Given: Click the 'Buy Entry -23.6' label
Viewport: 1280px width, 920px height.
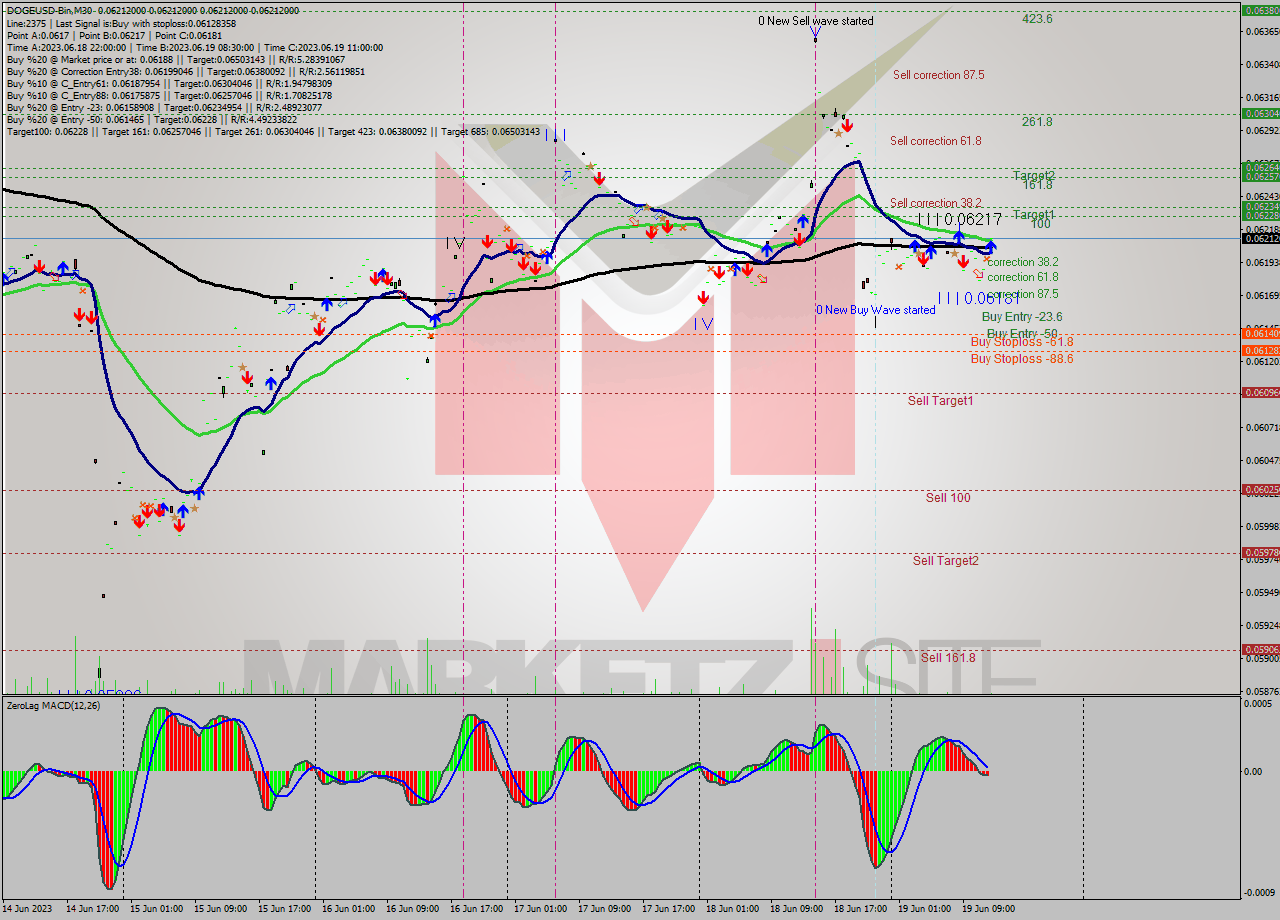Looking at the screenshot, I should [x=1021, y=316].
